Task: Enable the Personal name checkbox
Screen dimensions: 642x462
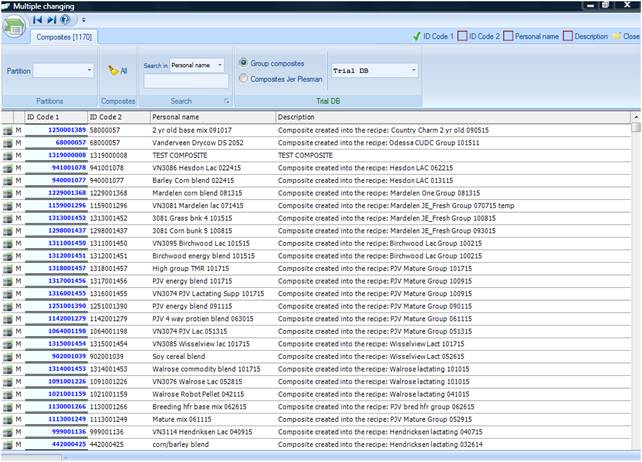Action: pos(508,36)
